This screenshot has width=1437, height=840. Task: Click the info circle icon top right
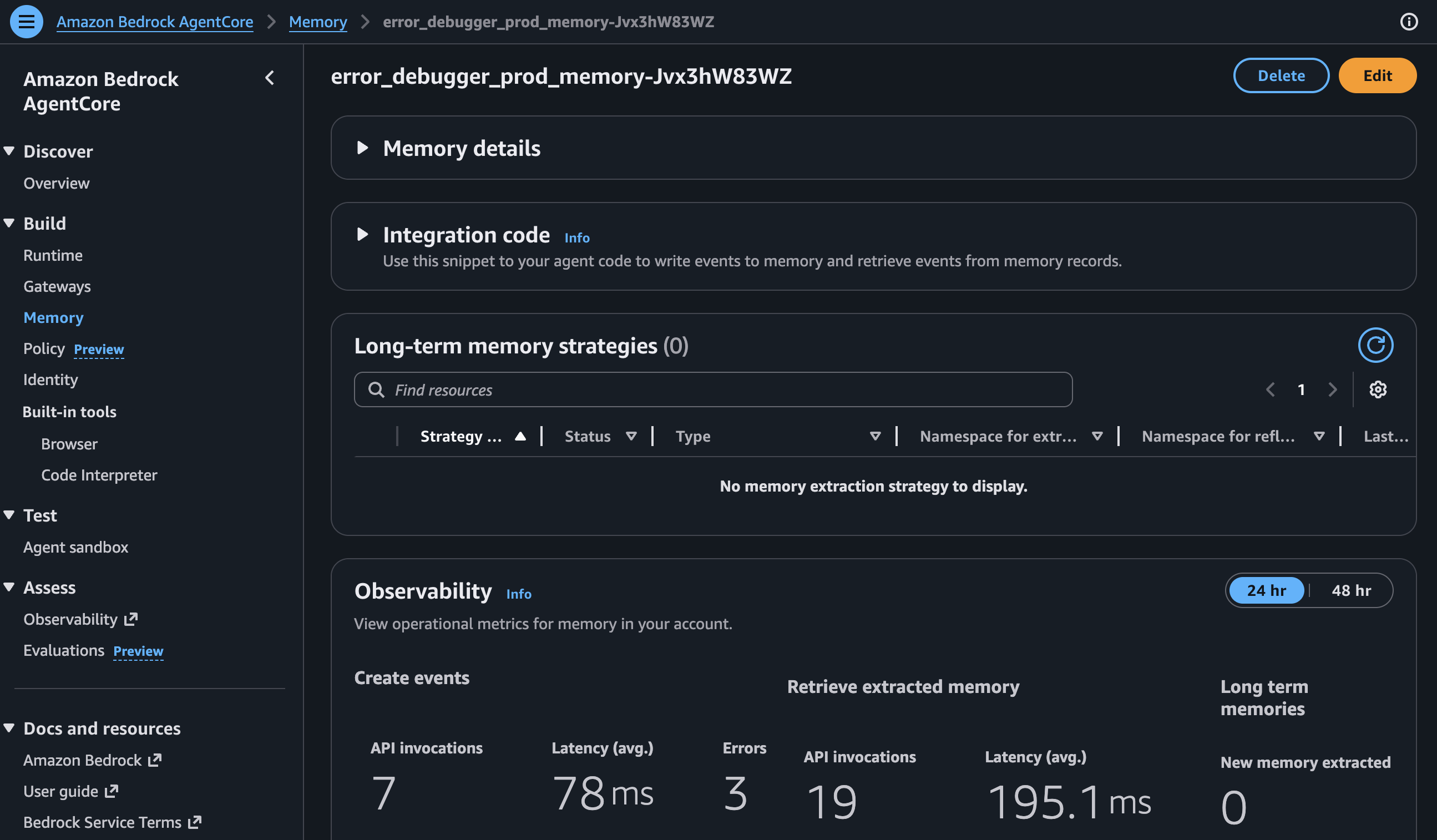click(1409, 22)
